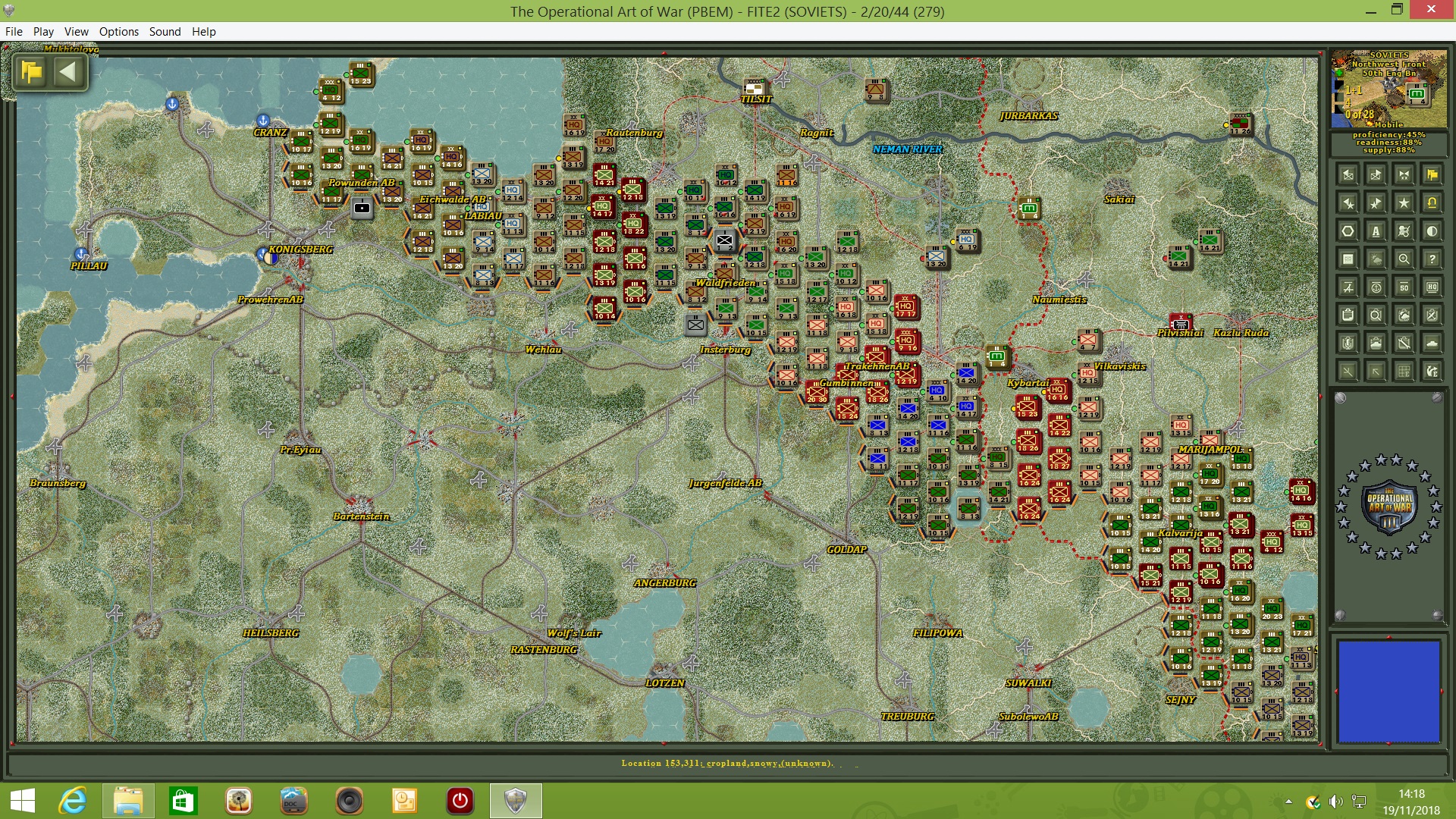Open File Explorer from the taskbar
Viewport: 1456px width, 819px height.
tap(128, 801)
